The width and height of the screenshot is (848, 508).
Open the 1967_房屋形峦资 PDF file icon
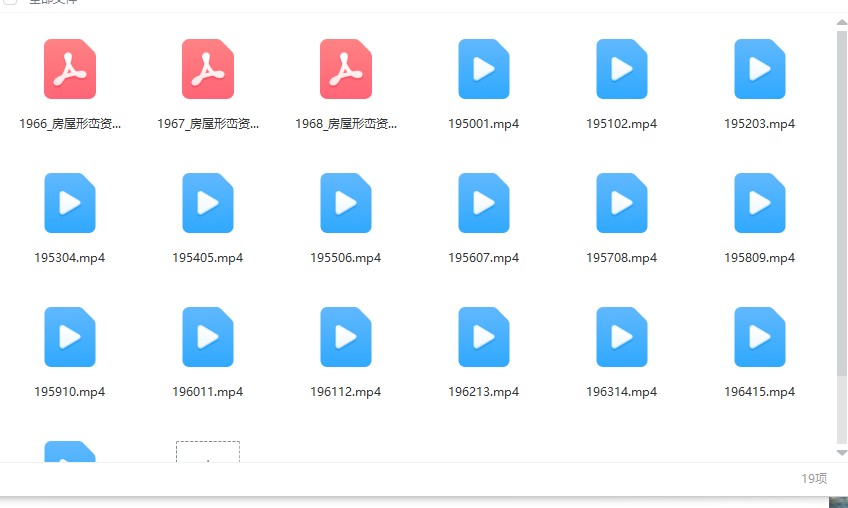tap(208, 69)
